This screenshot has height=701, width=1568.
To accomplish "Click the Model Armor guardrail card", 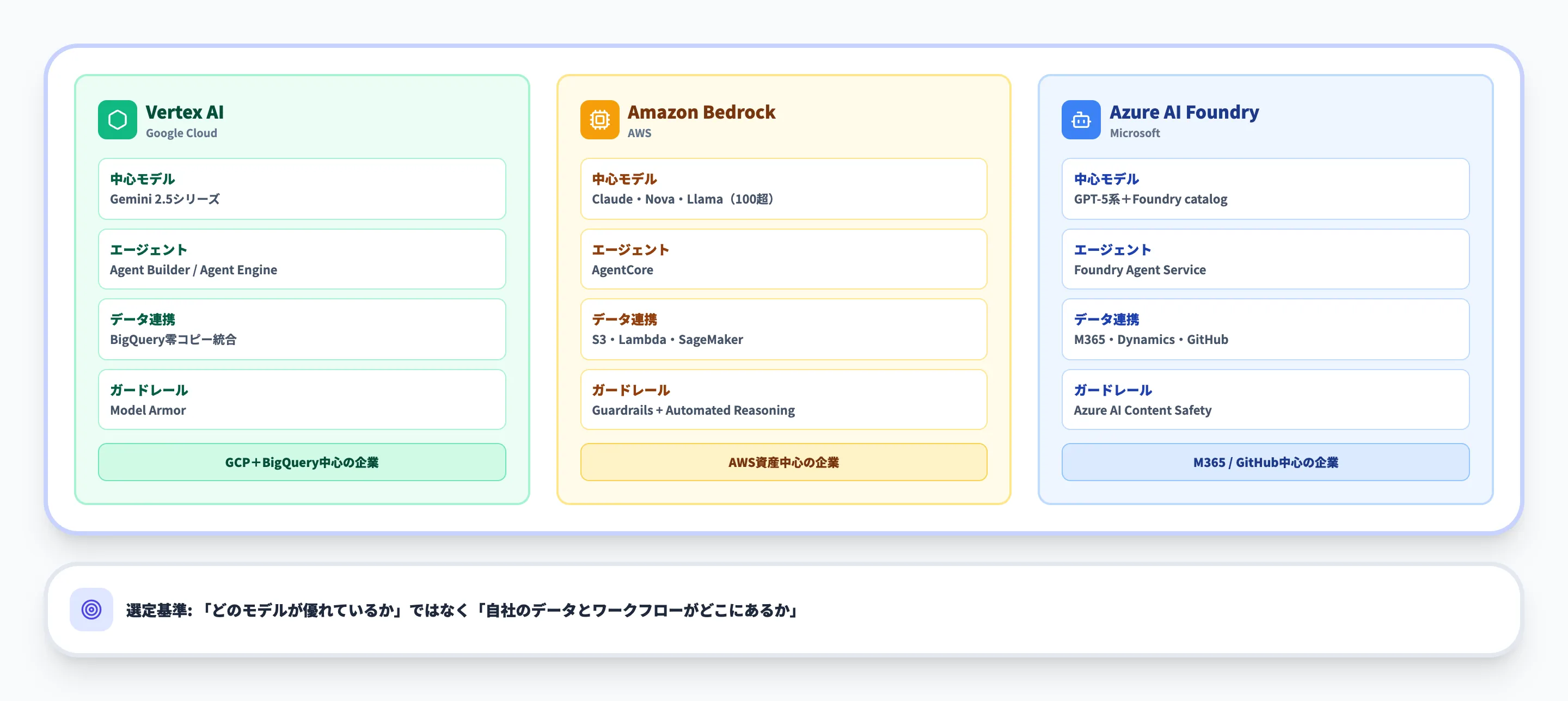I will point(302,400).
